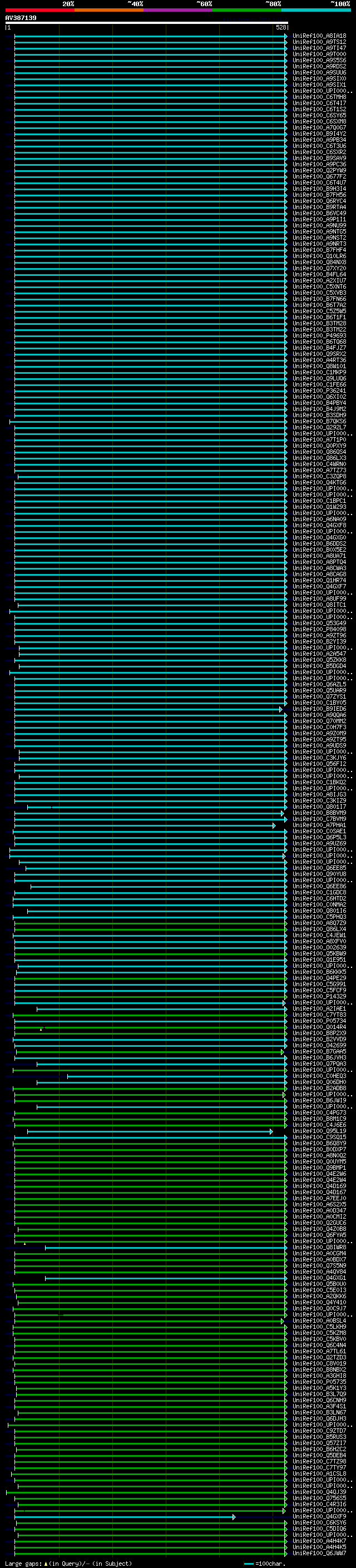Select the UniRef100_O02639 label
The image size is (356, 1568).
click(319, 948)
